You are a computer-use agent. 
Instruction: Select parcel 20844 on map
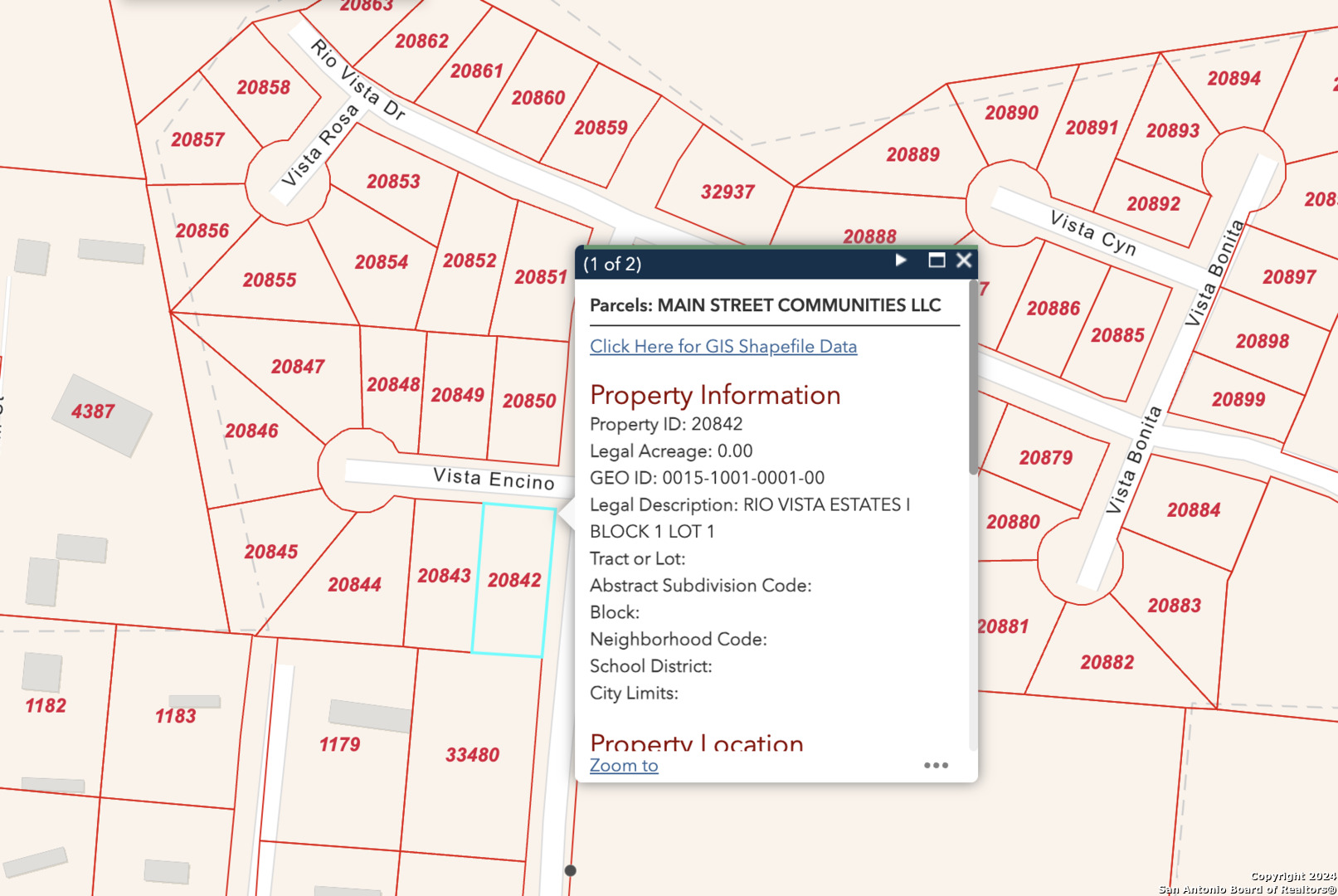(354, 585)
